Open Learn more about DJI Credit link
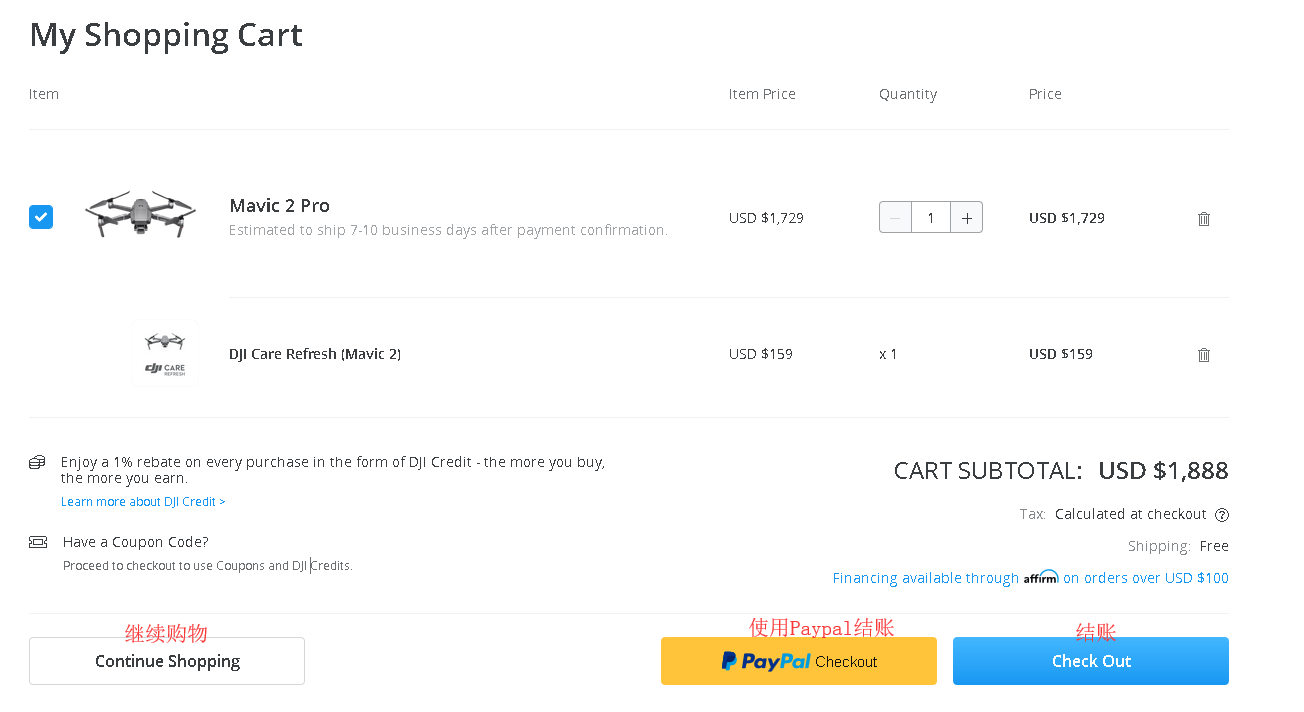The height and width of the screenshot is (712, 1304). (143, 502)
